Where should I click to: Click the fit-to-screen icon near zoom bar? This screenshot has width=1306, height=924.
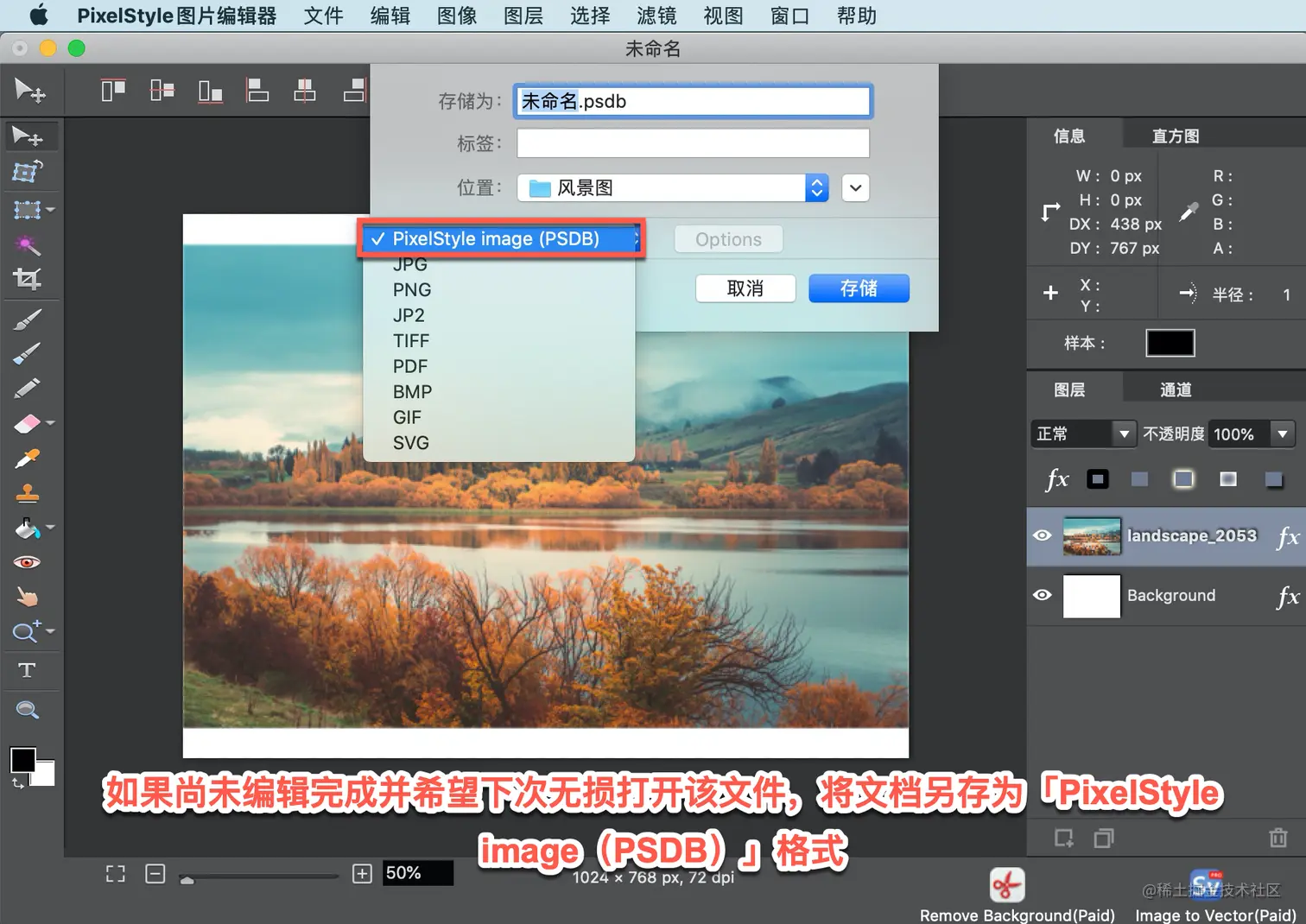click(x=116, y=874)
